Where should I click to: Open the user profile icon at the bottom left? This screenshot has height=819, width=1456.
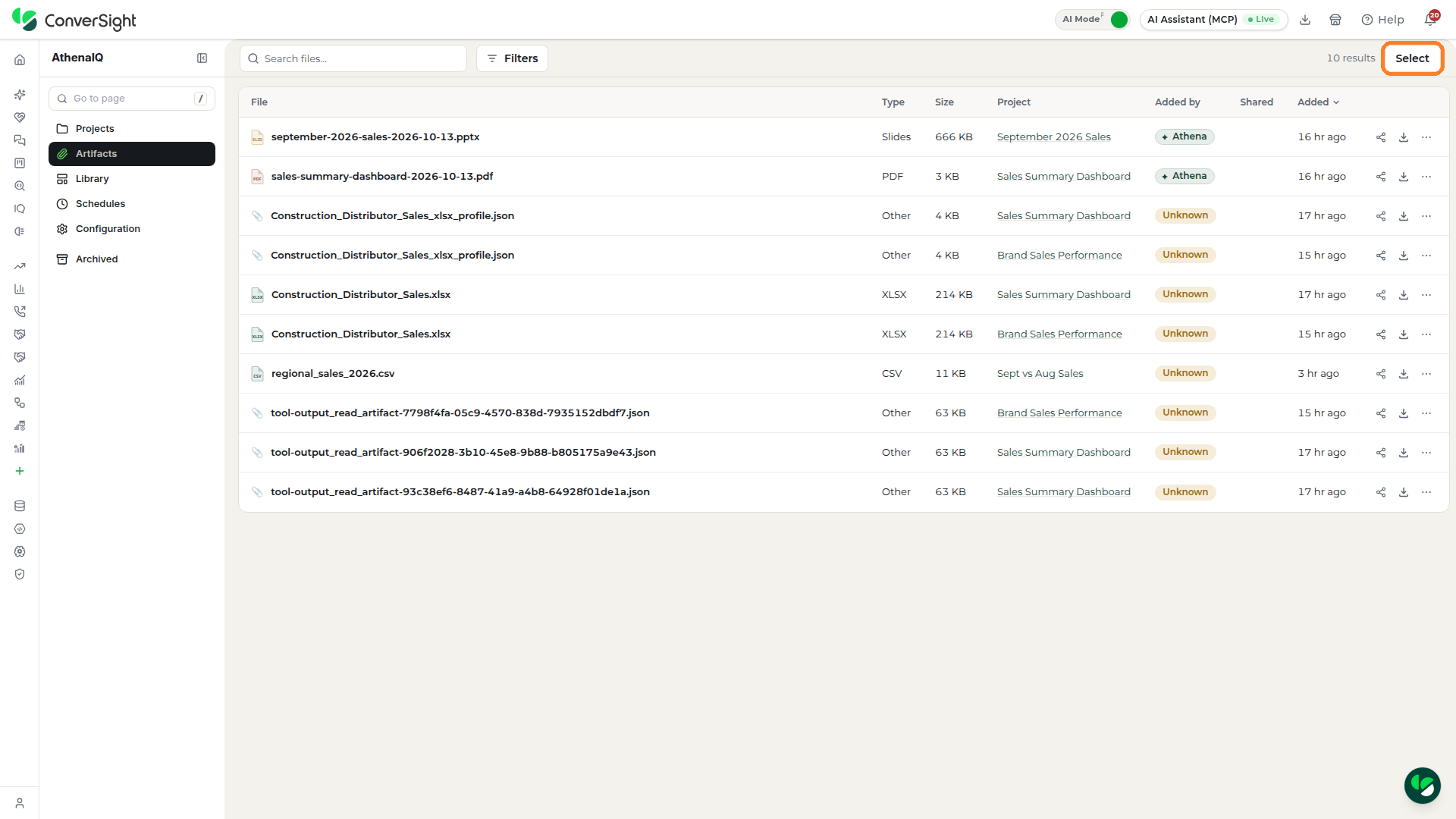pos(20,803)
